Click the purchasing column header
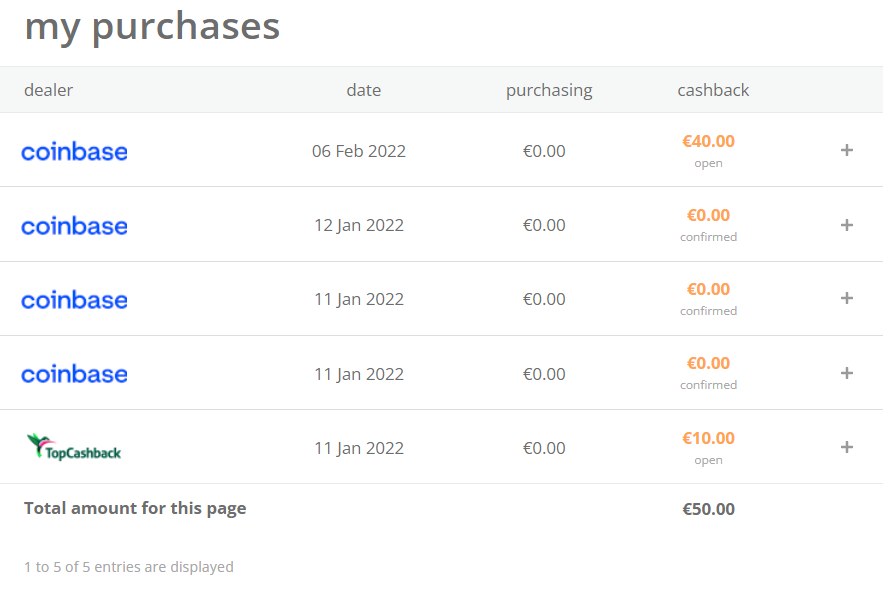 548,90
